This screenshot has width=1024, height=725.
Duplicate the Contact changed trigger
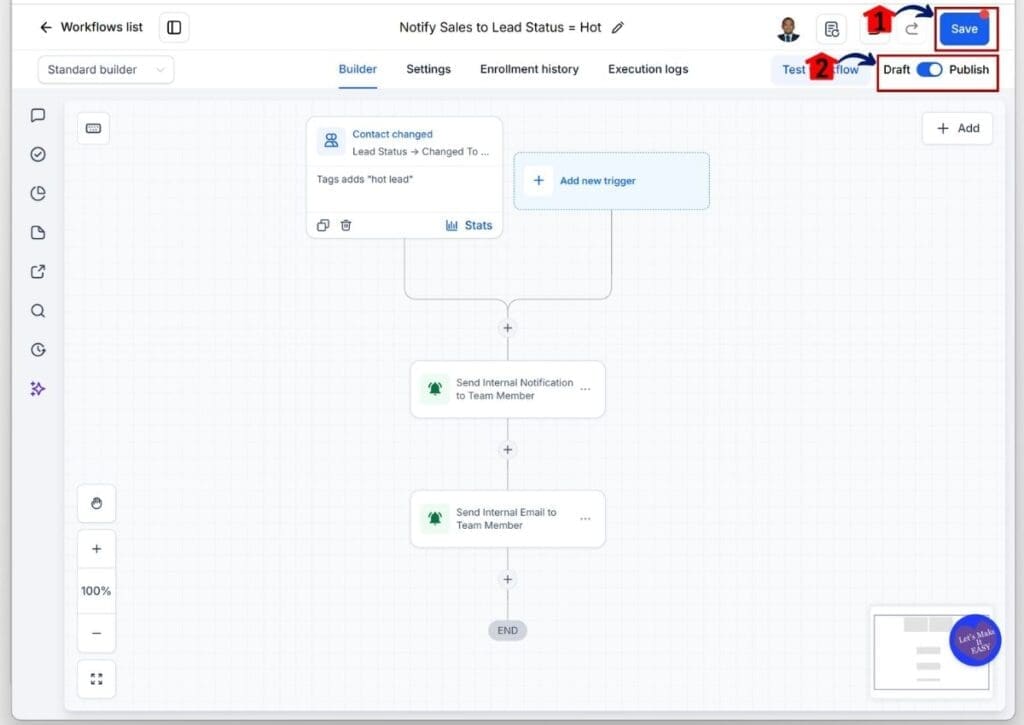click(x=323, y=225)
